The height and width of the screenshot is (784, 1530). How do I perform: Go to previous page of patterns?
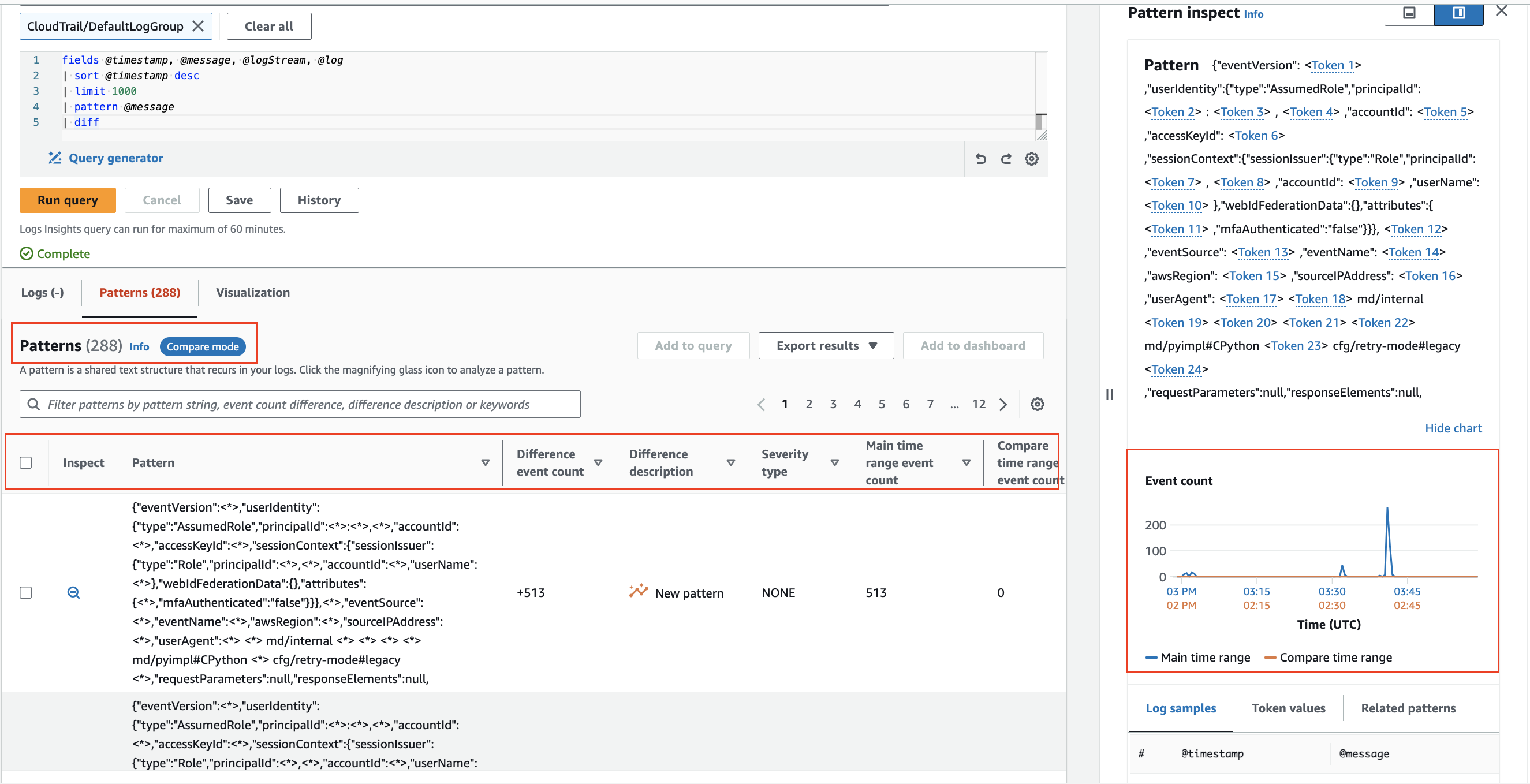pyautogui.click(x=761, y=405)
